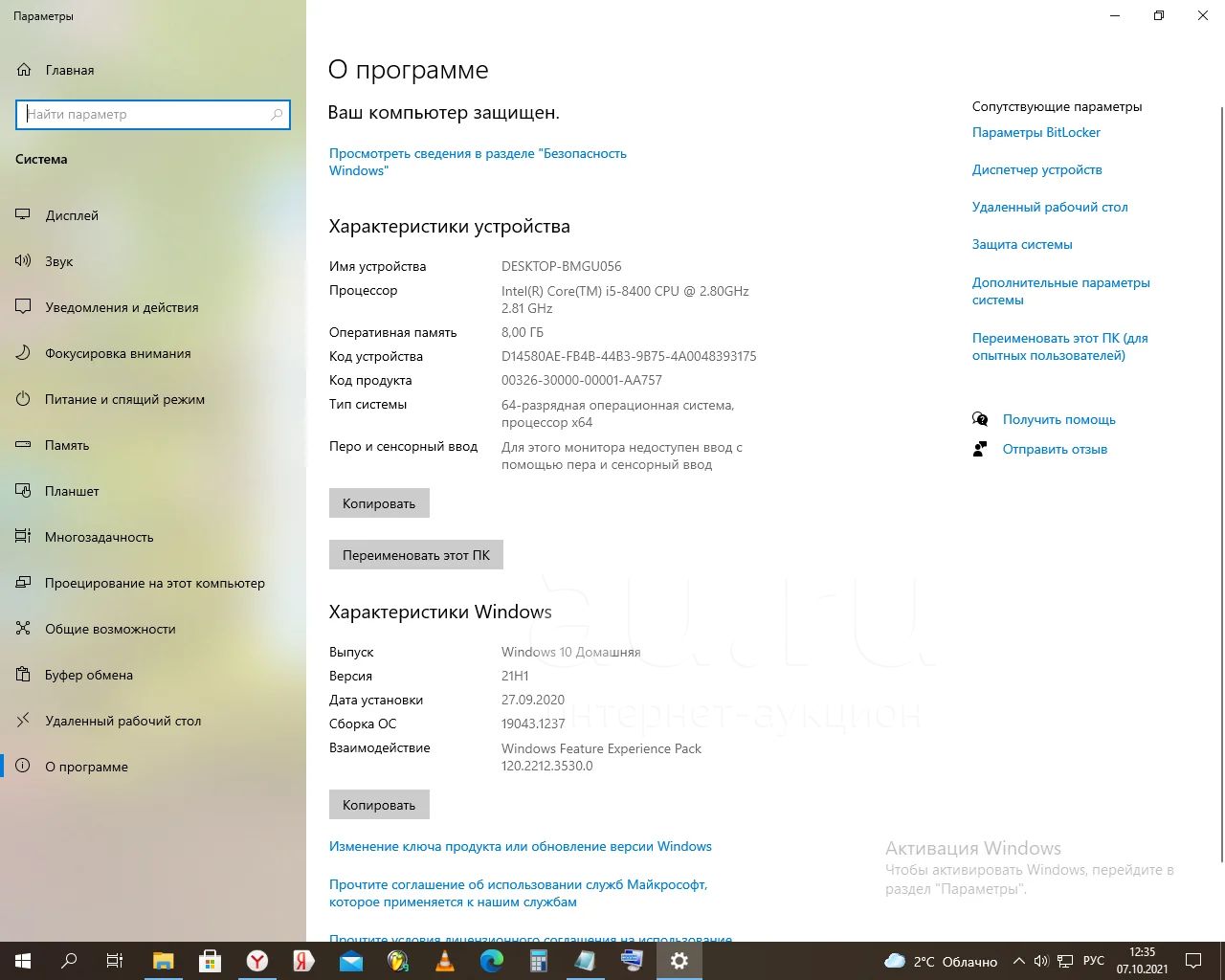
Task: Open the Mail app from taskbar
Action: coord(351,961)
